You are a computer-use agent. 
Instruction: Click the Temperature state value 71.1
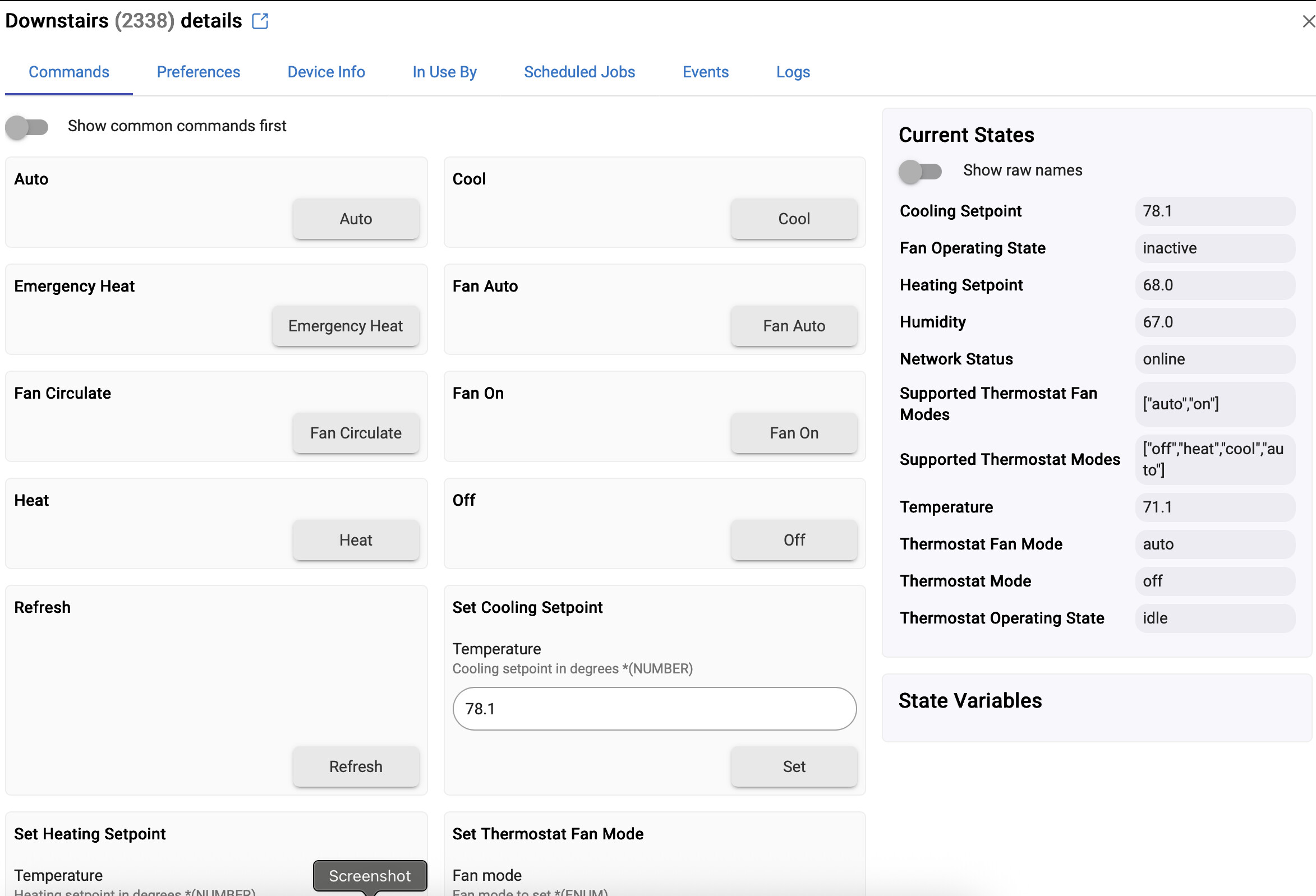pyautogui.click(x=1214, y=506)
